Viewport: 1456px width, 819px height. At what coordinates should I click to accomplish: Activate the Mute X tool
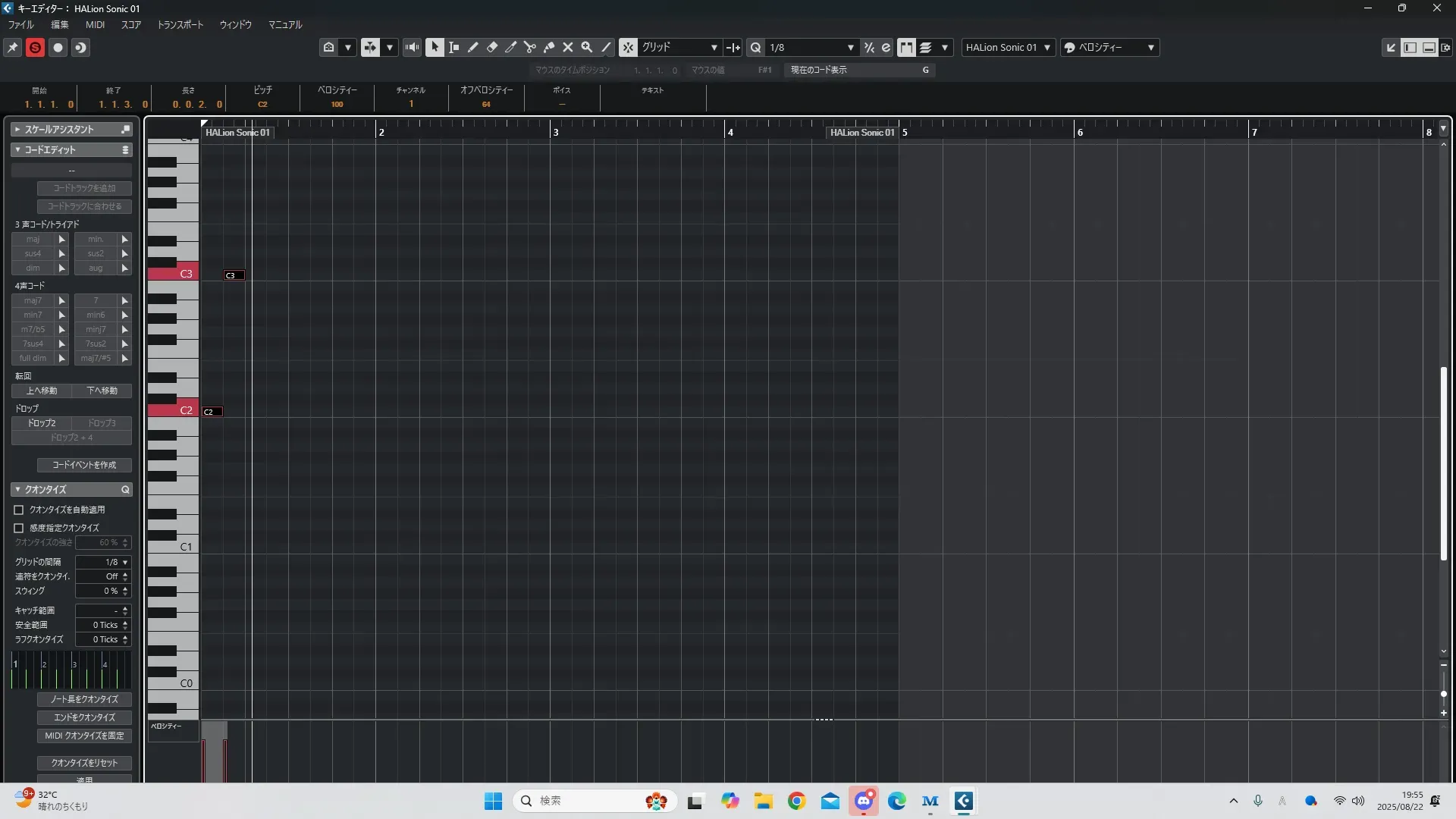tap(568, 47)
